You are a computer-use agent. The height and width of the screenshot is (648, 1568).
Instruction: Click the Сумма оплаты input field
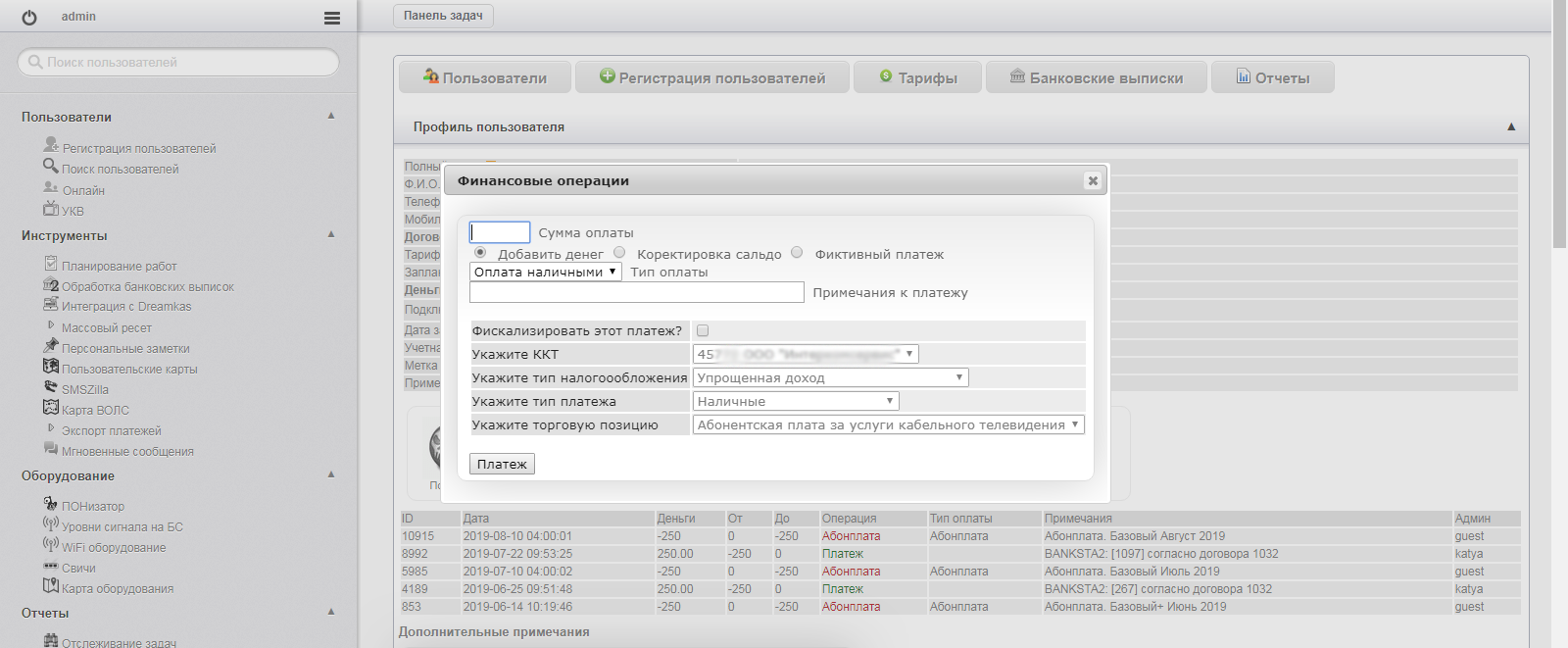[x=500, y=232]
